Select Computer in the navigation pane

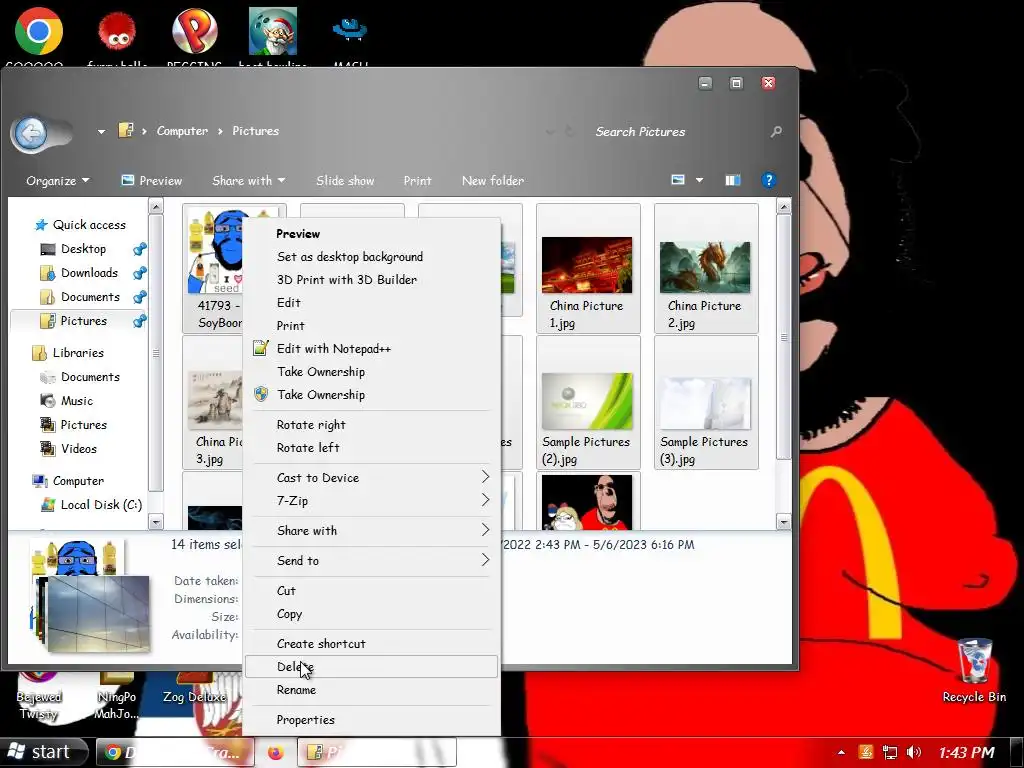coord(78,481)
